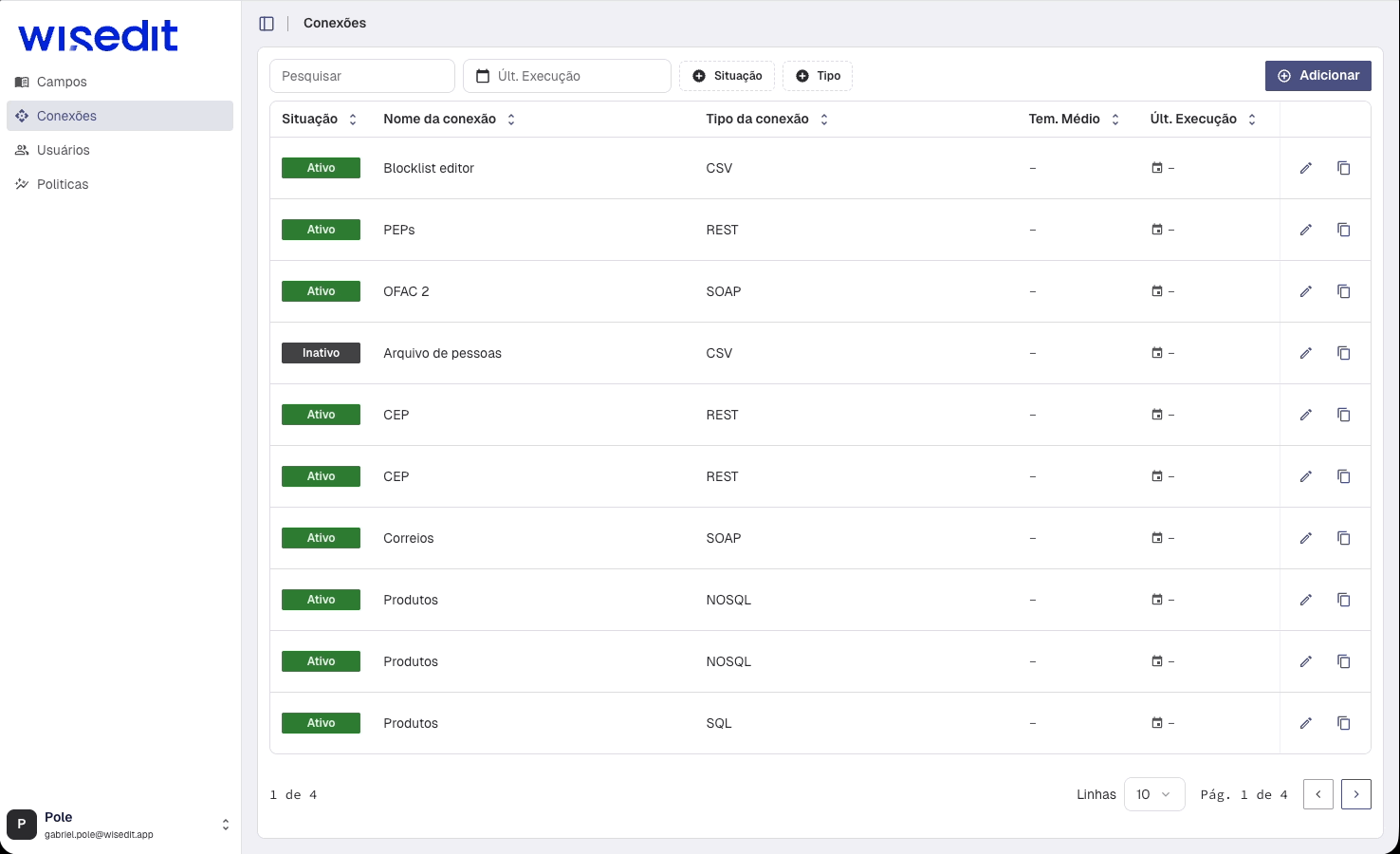Go to previous page arrow
Image resolution: width=1400 pixels, height=854 pixels.
[x=1317, y=794]
